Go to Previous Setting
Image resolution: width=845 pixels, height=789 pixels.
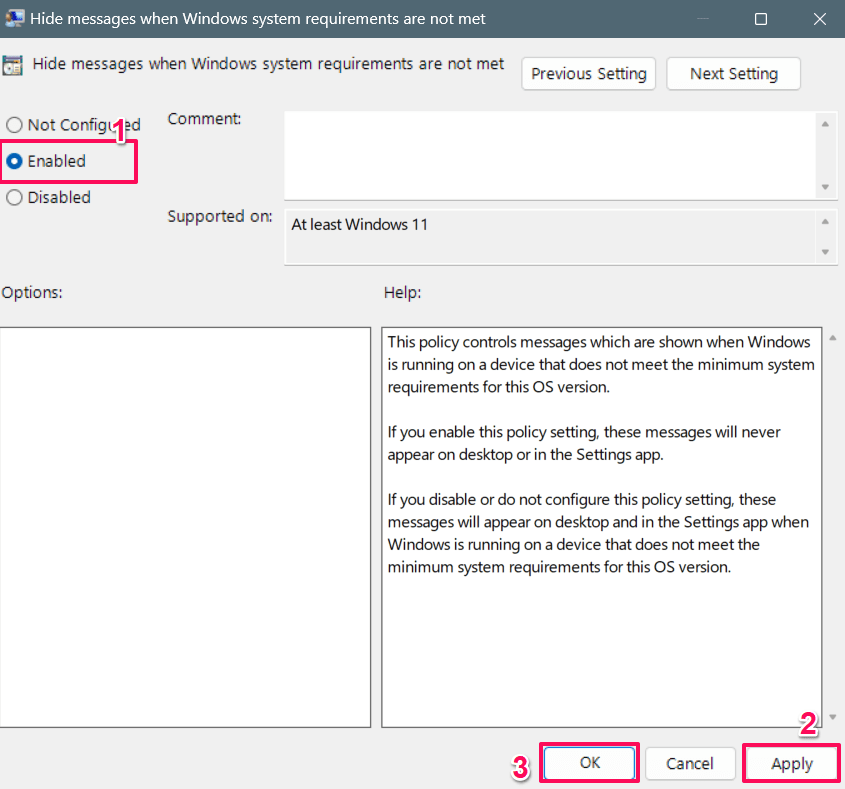[588, 74]
